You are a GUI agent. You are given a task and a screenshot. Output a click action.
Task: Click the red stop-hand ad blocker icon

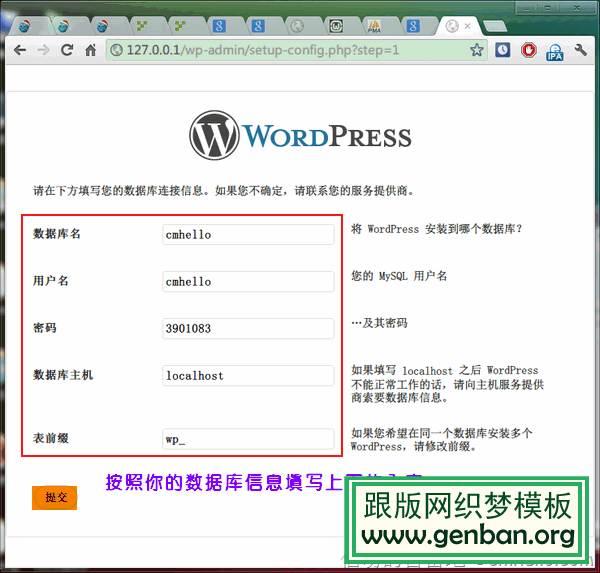[529, 50]
